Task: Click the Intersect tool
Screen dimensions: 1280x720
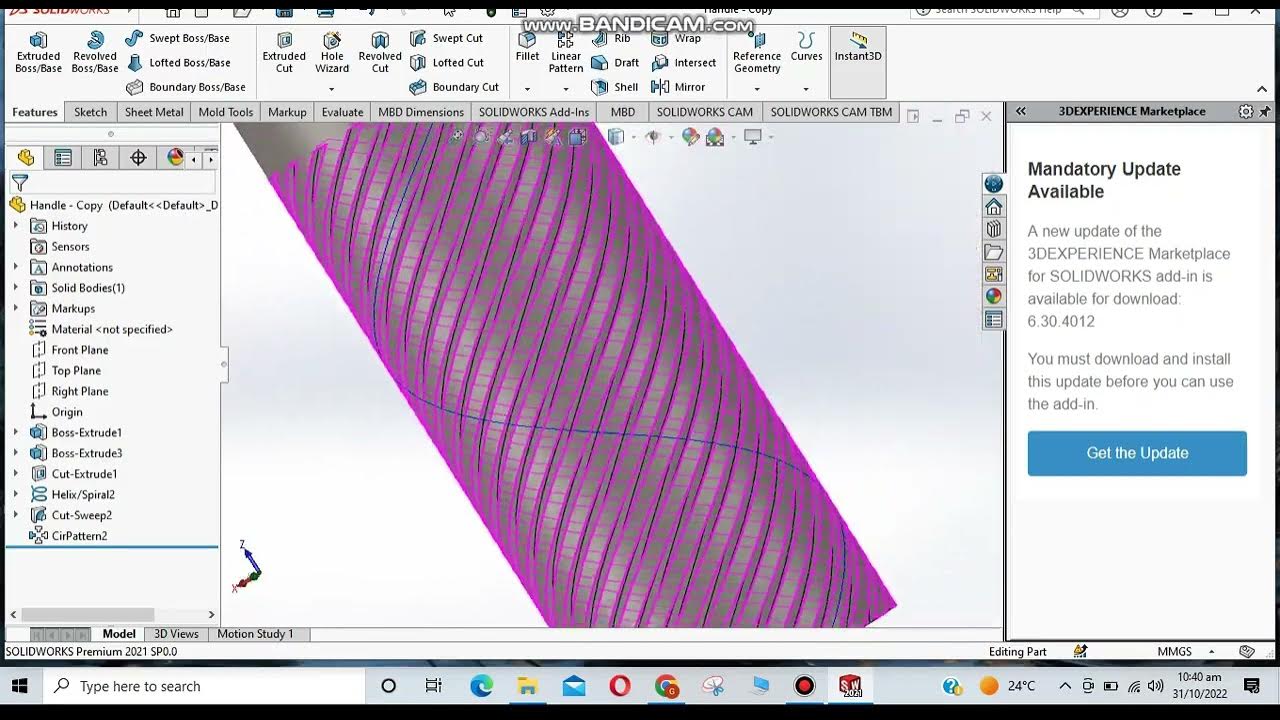Action: tap(684, 62)
